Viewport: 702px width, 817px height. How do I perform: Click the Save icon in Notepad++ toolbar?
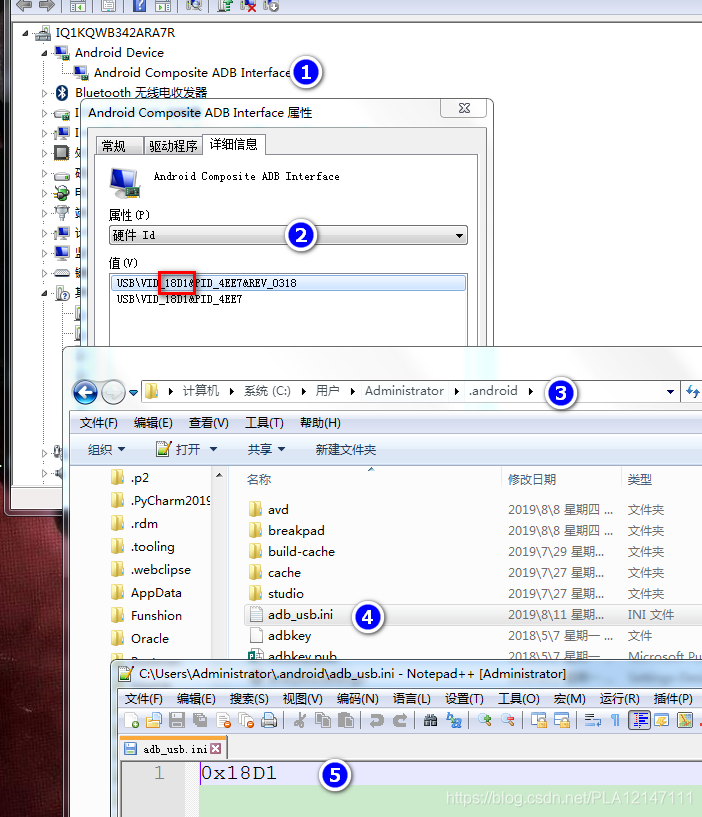(177, 721)
